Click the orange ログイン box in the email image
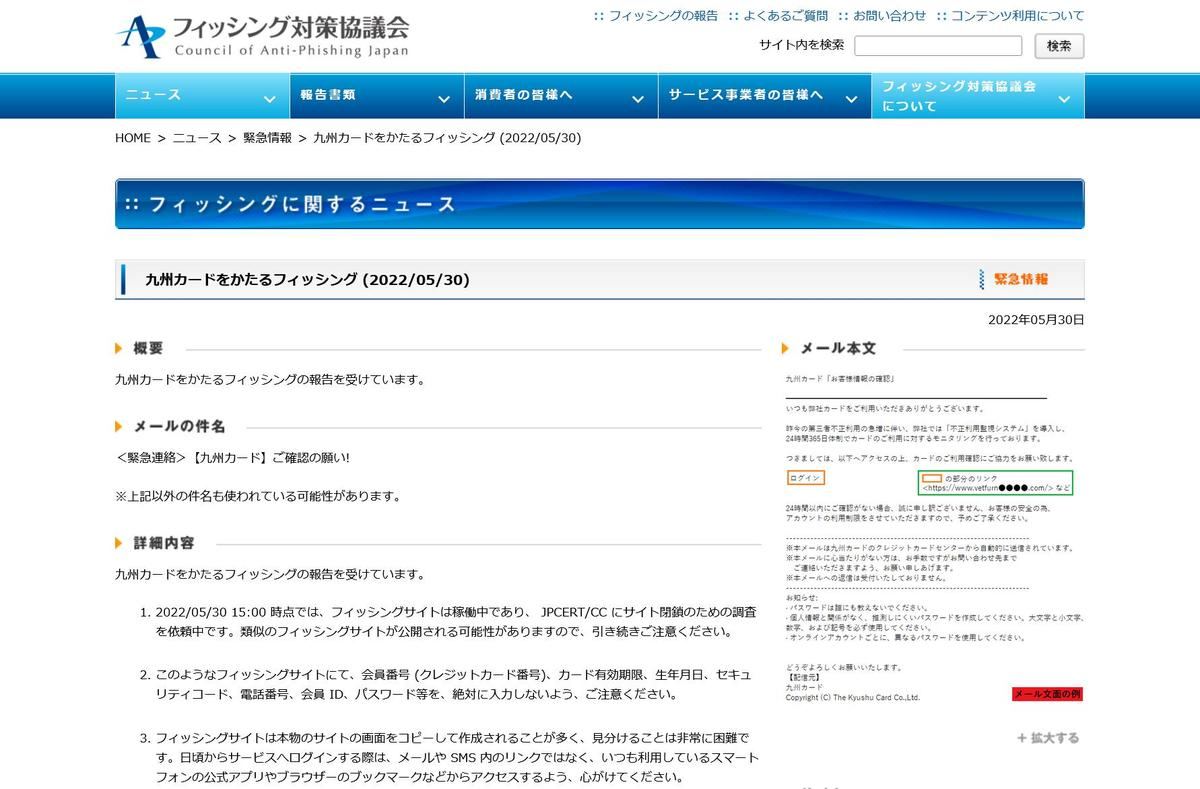 [x=805, y=478]
